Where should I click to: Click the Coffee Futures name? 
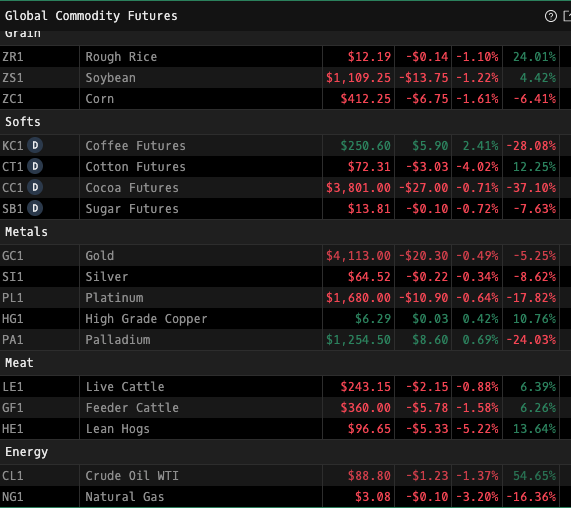(135, 146)
